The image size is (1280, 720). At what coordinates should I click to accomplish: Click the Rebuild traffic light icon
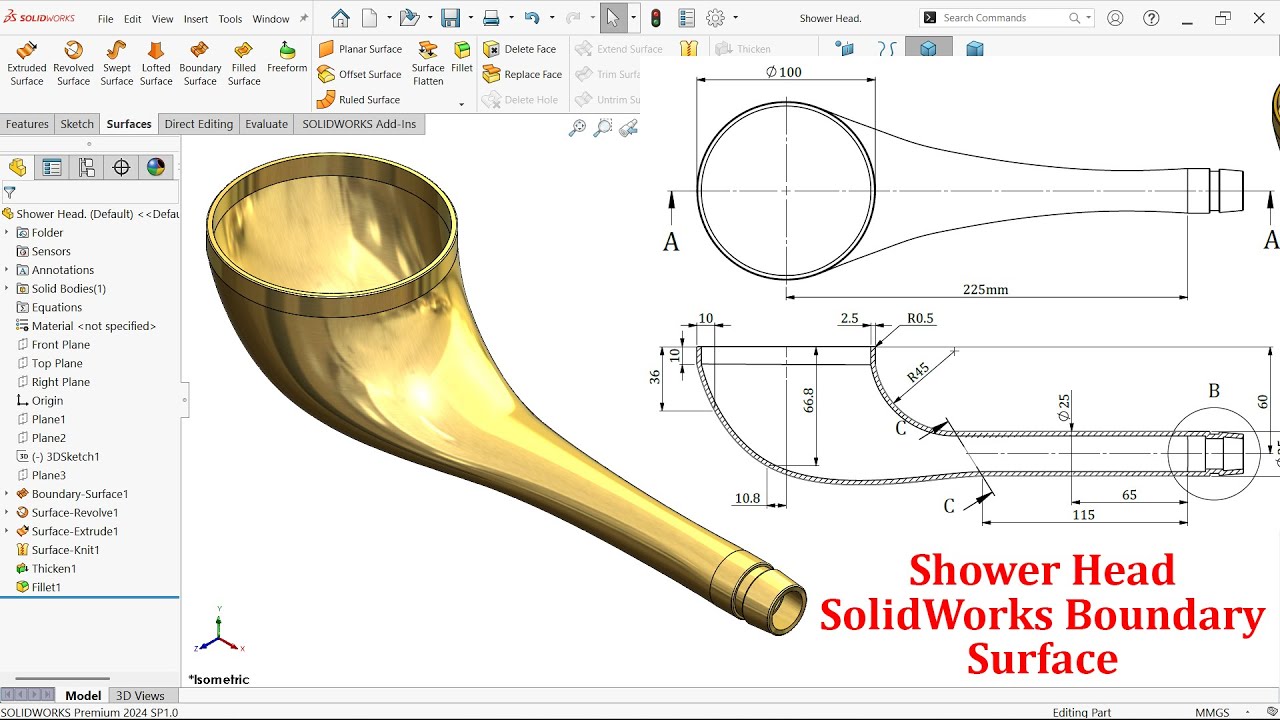point(656,18)
